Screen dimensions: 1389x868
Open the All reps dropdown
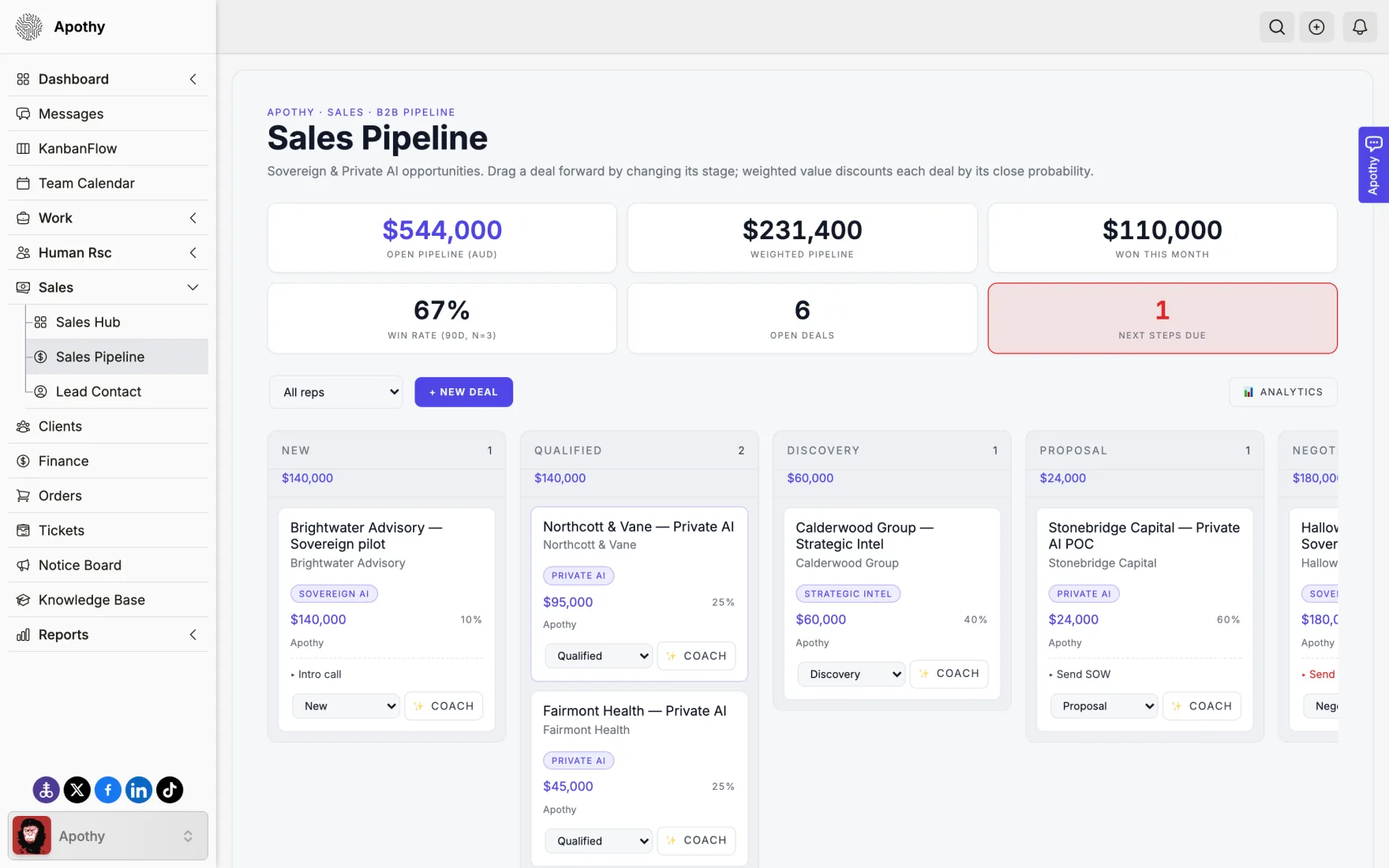336,392
